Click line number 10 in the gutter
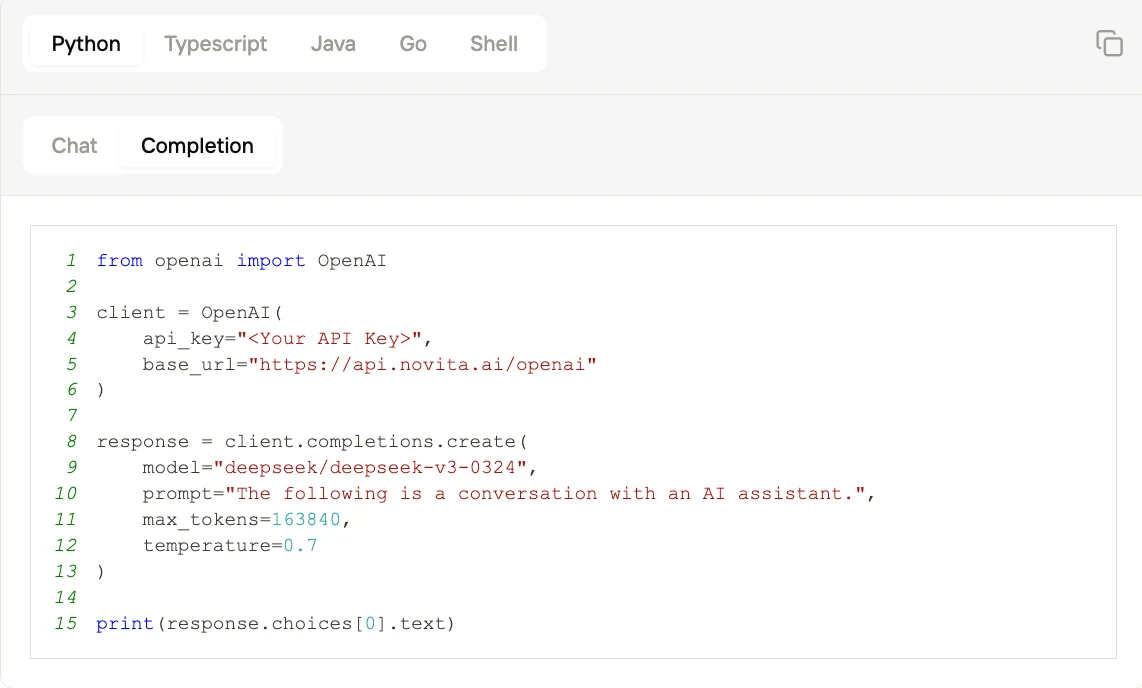1142x688 pixels. [66, 494]
